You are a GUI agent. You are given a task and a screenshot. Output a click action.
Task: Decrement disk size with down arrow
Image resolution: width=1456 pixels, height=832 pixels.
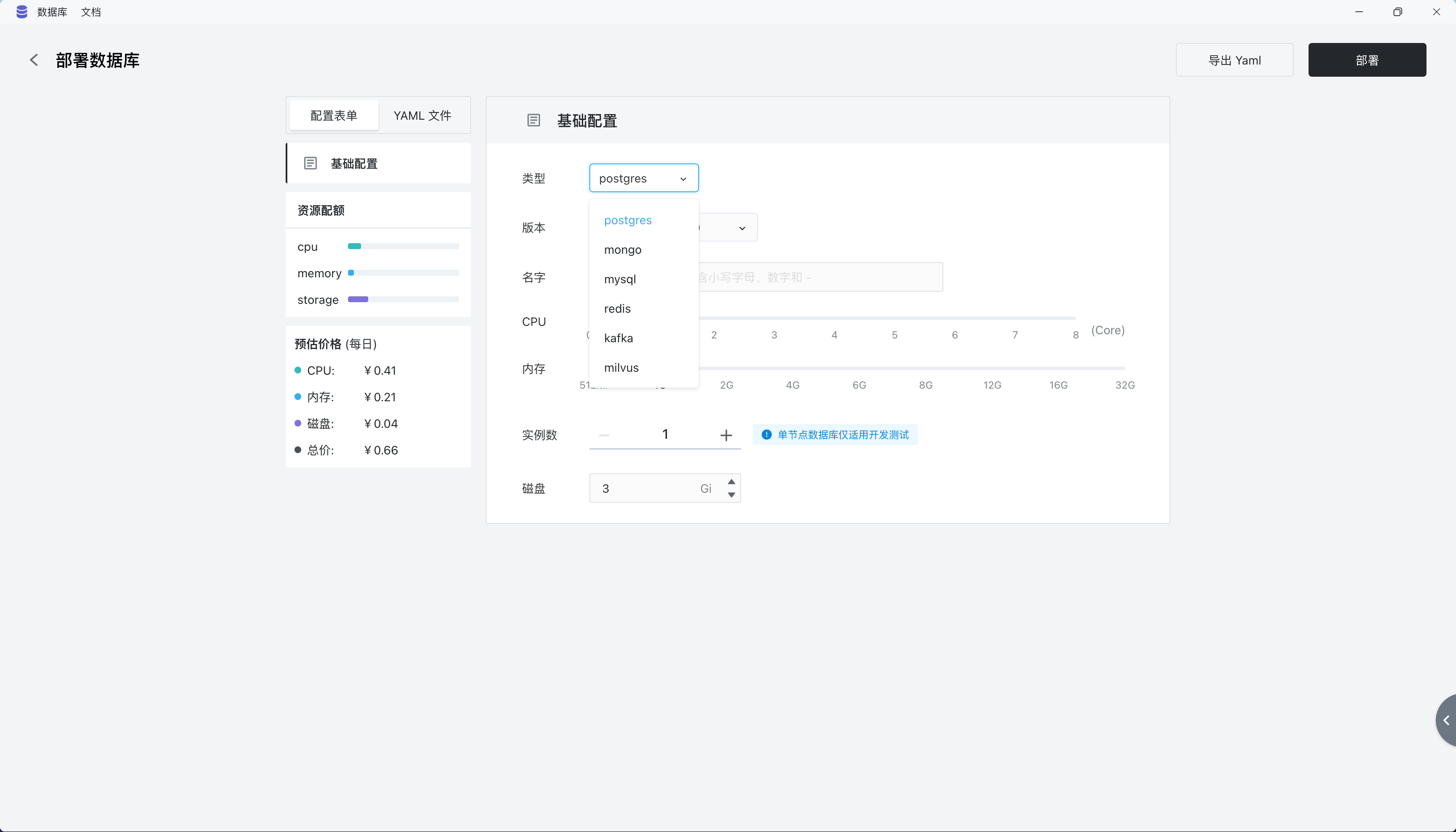coord(731,495)
